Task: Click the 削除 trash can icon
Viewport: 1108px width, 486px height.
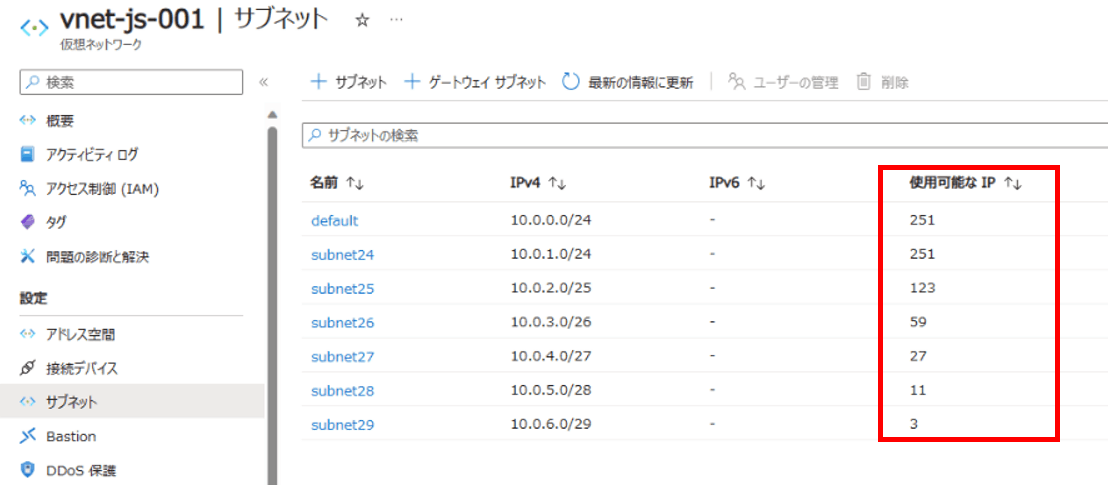Action: [x=864, y=82]
